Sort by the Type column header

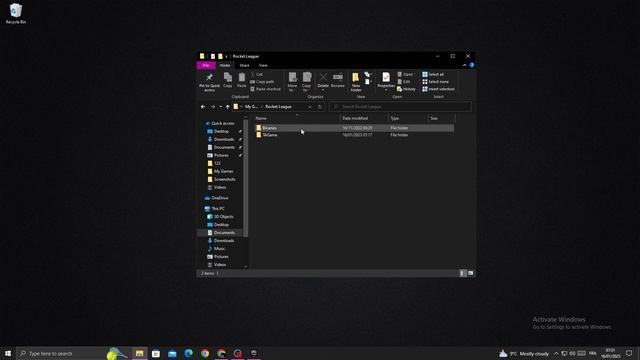[x=408, y=118]
